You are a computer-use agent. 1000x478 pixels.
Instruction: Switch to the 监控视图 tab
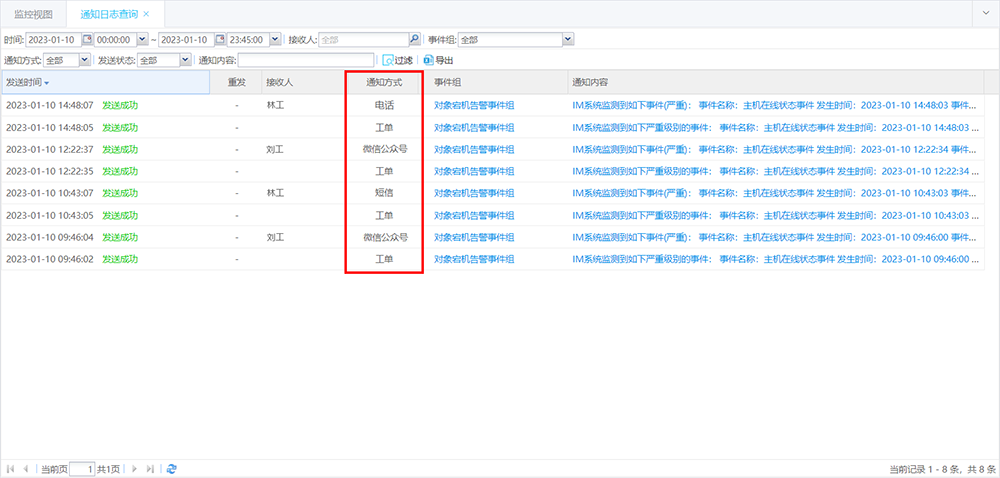(x=34, y=13)
